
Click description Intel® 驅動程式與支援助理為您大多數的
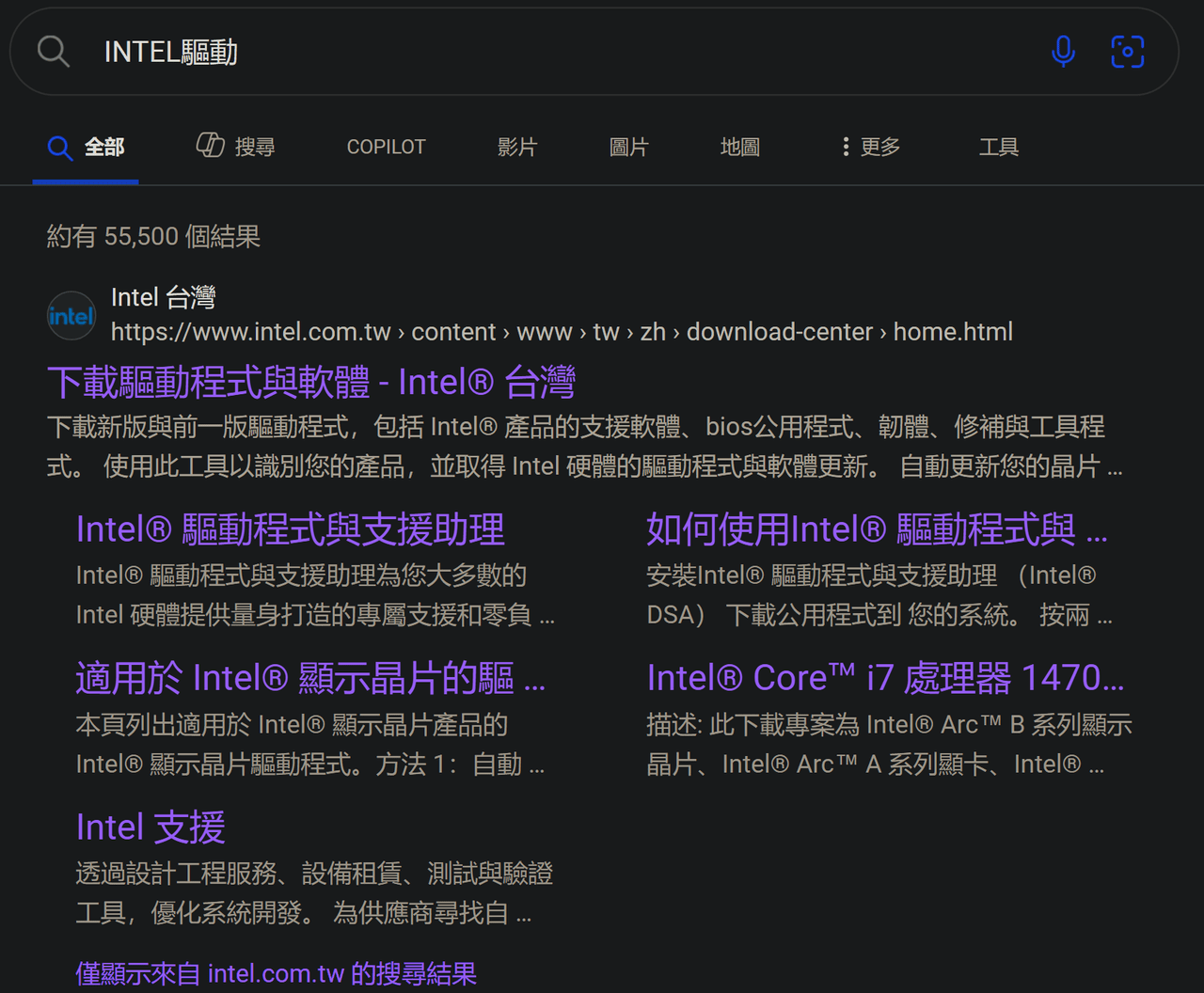[315, 595]
